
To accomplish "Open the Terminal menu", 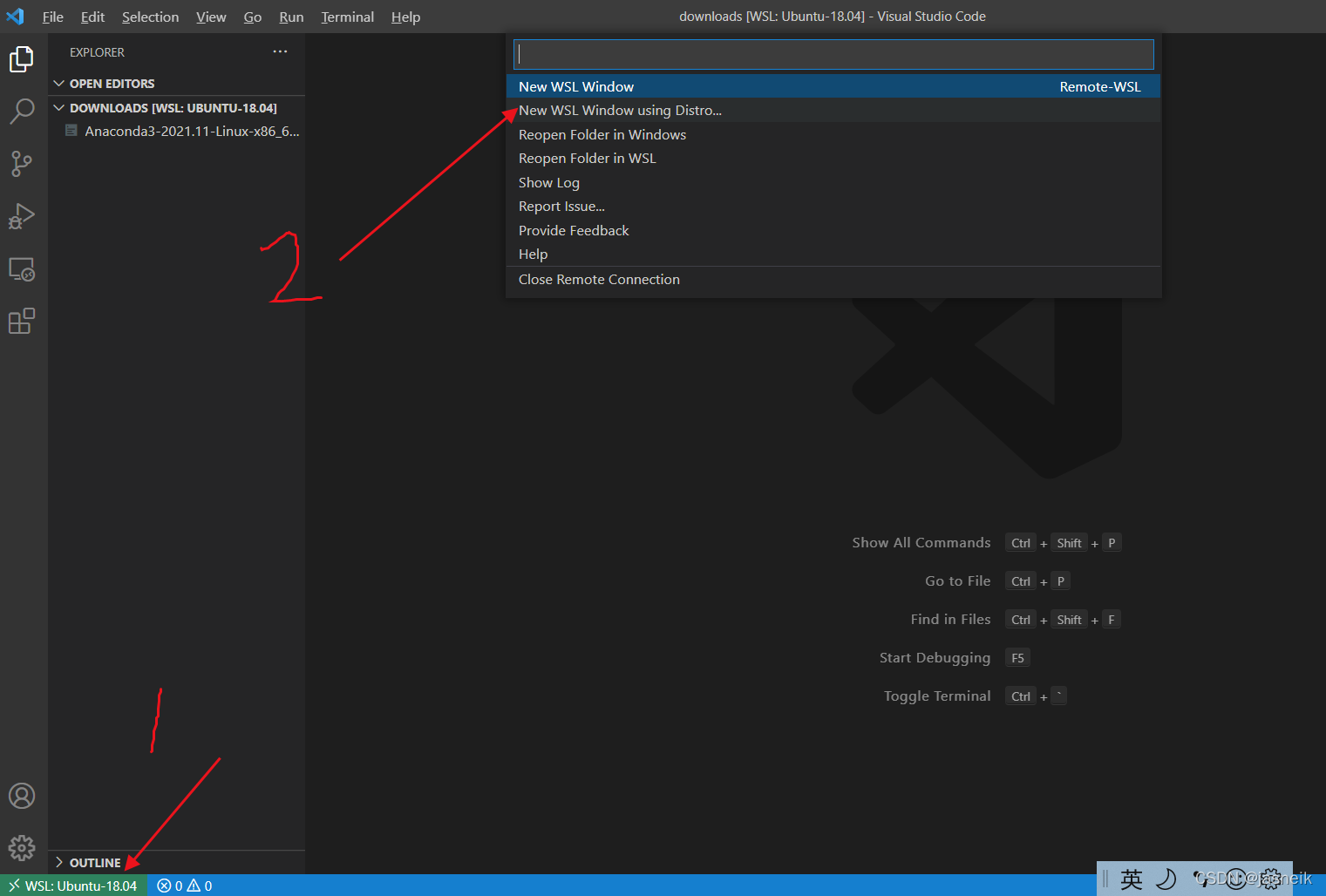I will click(x=347, y=17).
